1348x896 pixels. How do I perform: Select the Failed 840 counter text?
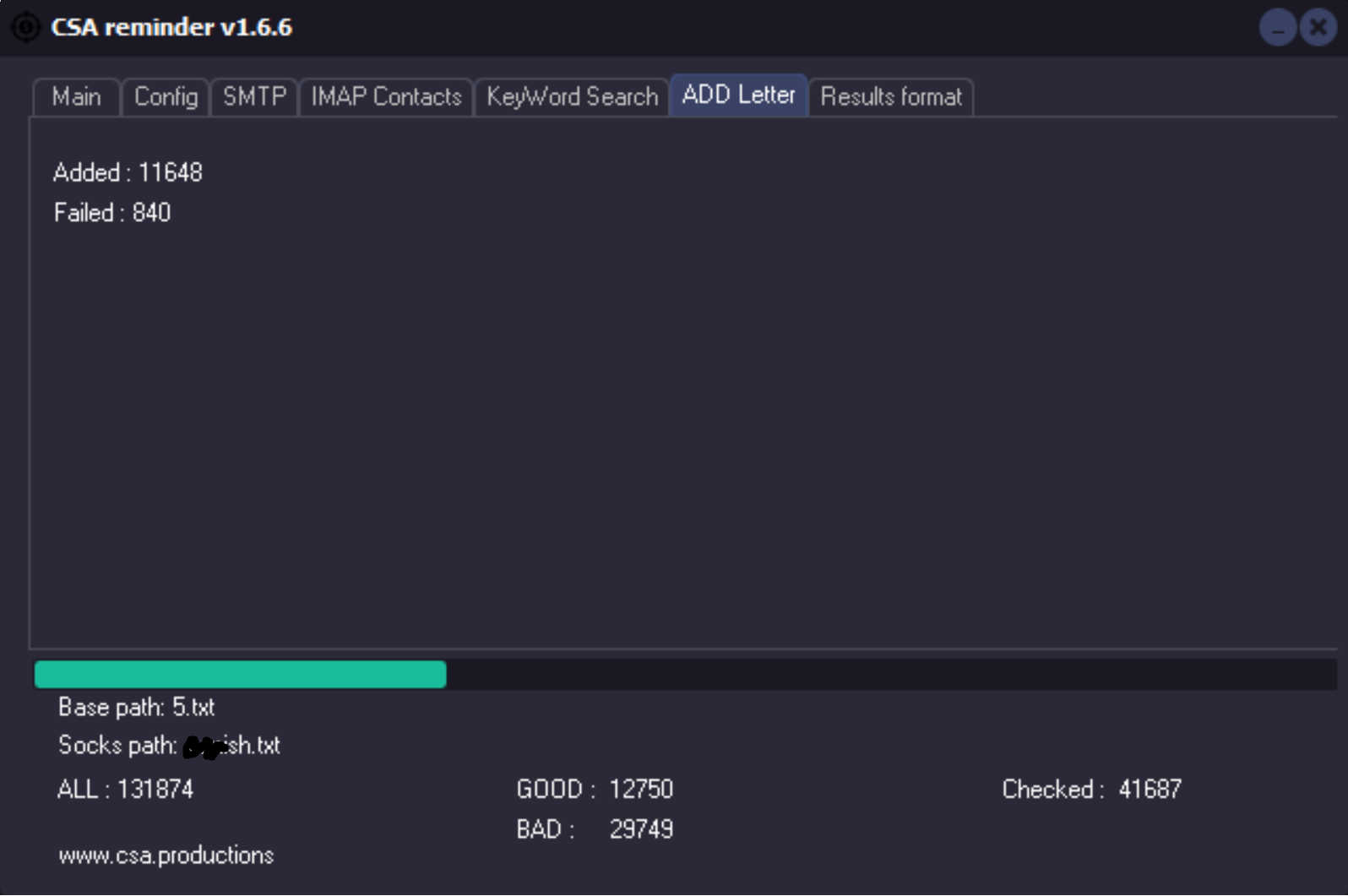point(112,213)
